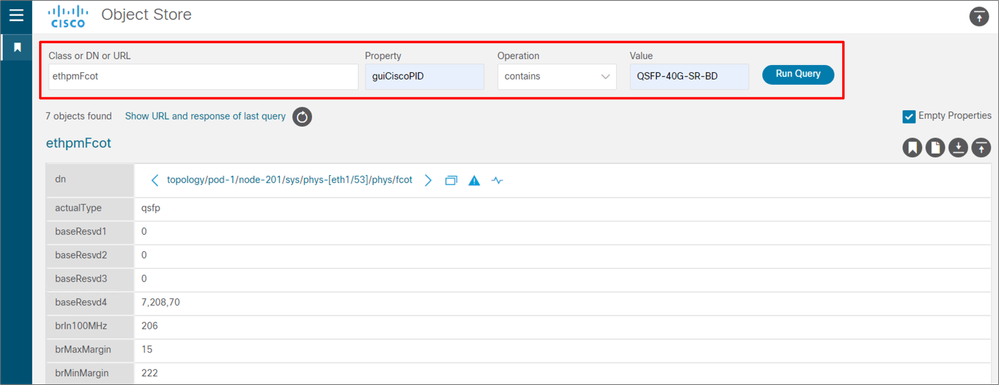
Task: Select the 'baseResvd3' property label
Action: click(x=81, y=279)
